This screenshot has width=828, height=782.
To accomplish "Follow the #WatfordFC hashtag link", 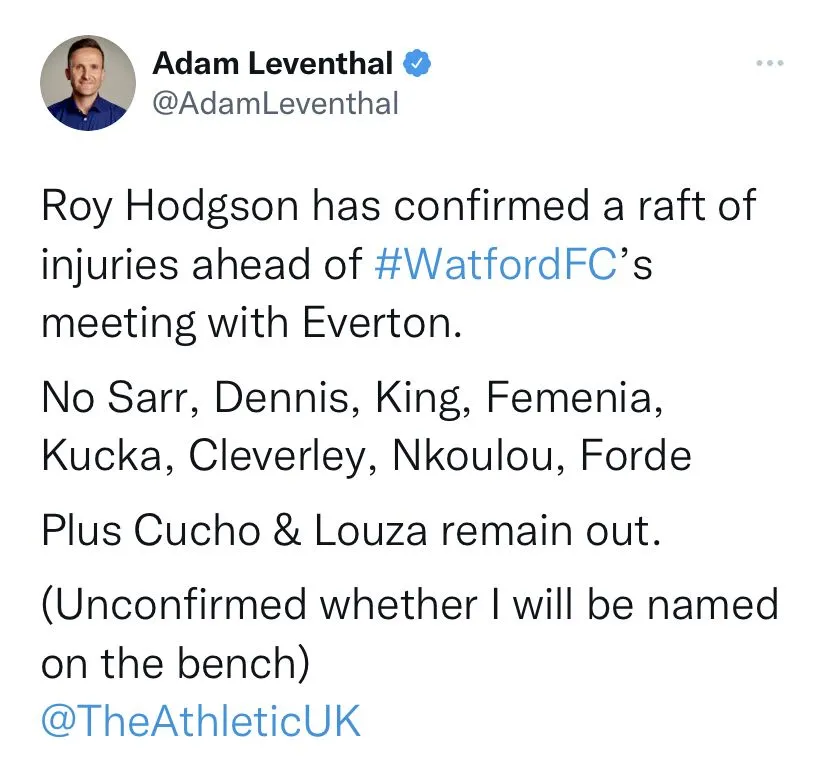I will point(497,264).
